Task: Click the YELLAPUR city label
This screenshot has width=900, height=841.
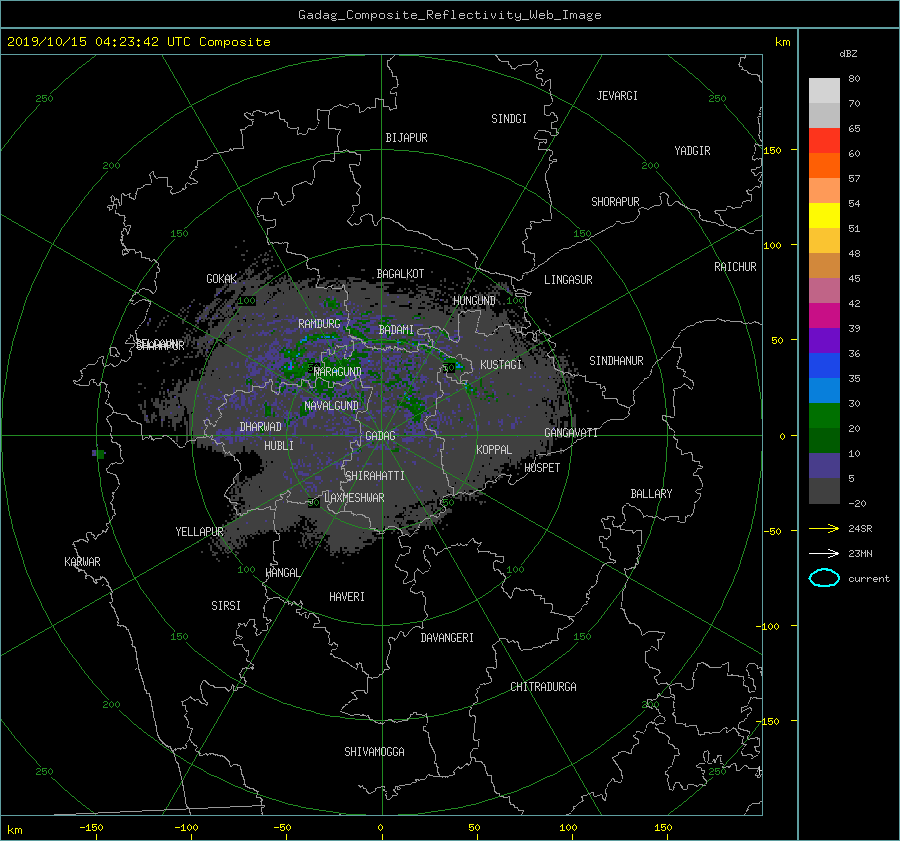Action: (x=199, y=532)
